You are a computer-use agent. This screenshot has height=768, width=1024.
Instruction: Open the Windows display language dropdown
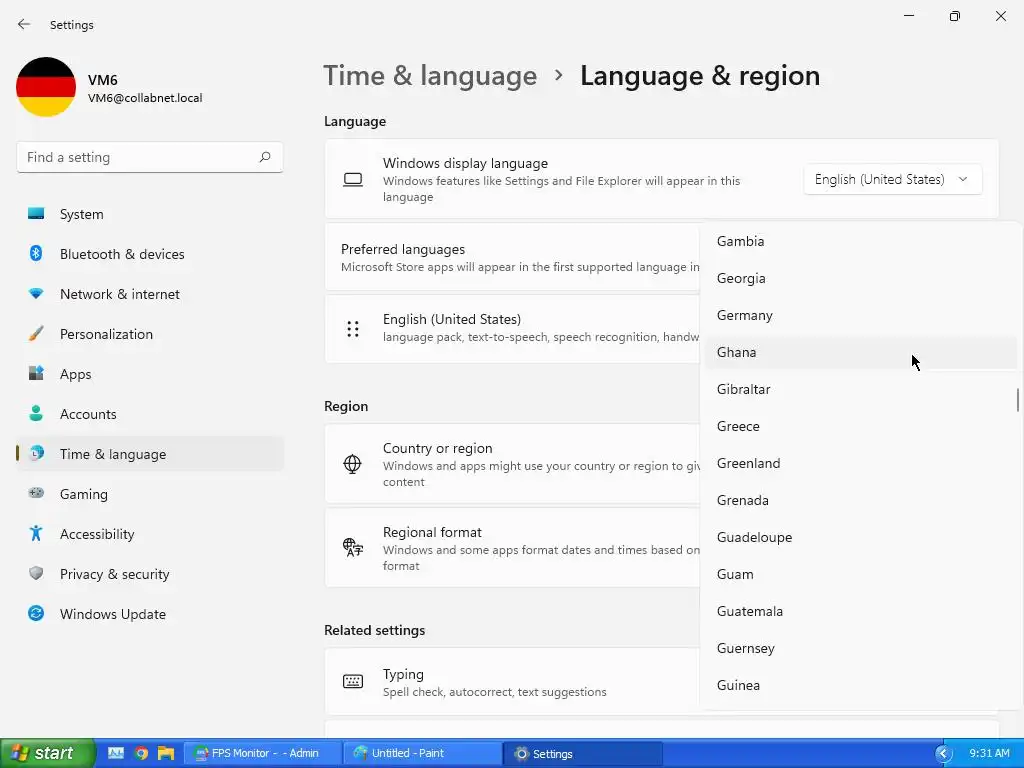click(892, 179)
